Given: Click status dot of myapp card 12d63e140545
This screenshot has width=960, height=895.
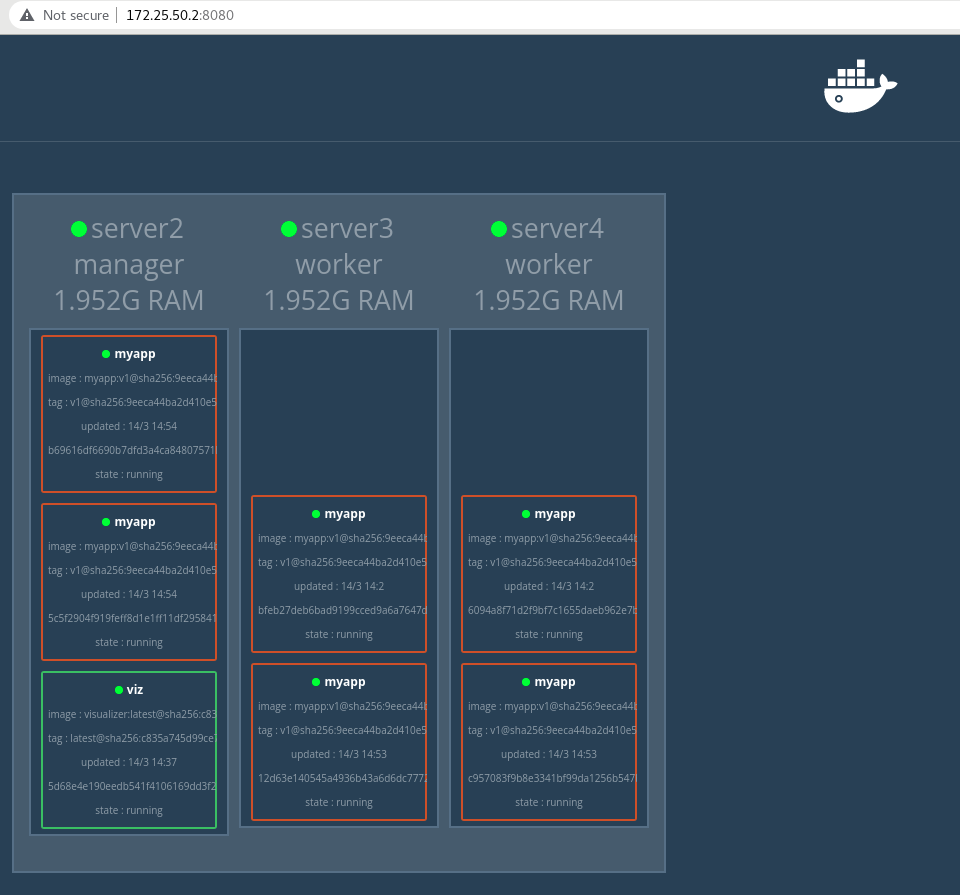Looking at the screenshot, I should click(316, 682).
